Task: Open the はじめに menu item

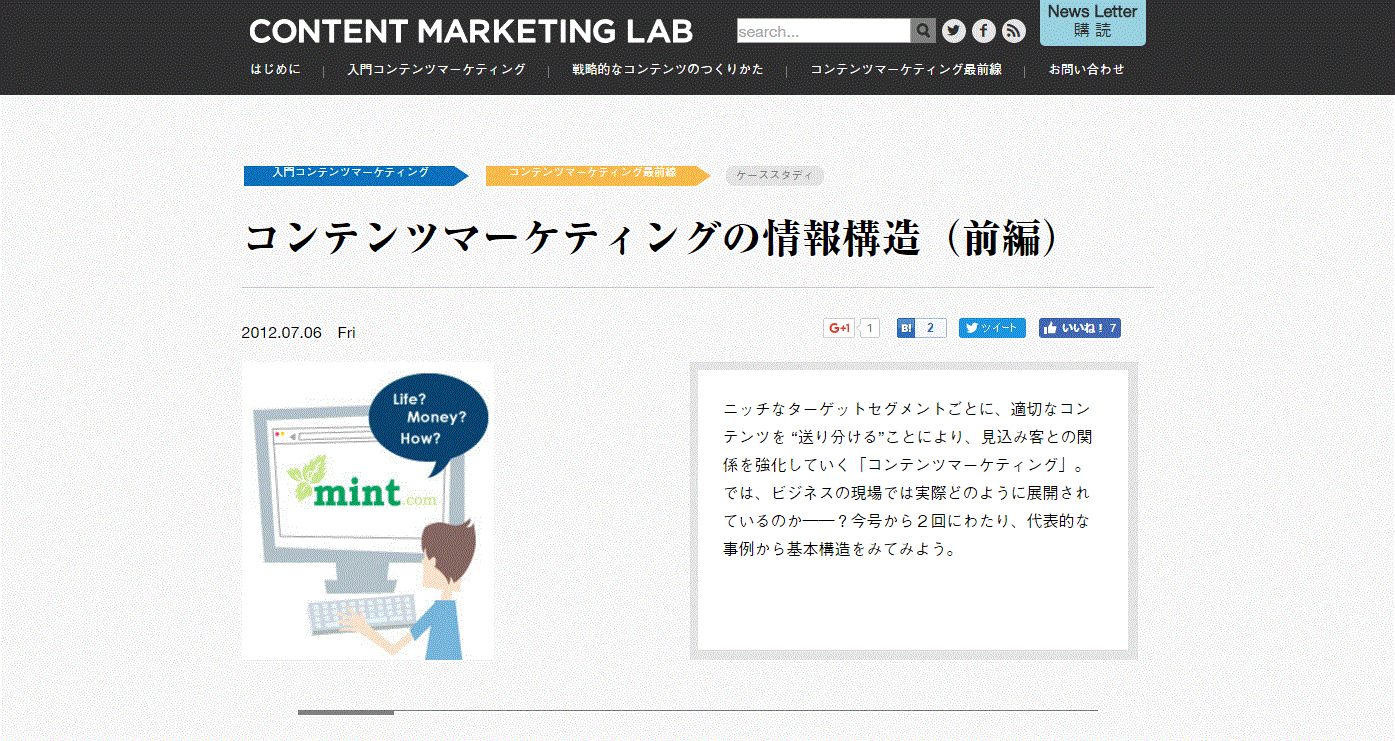Action: (x=275, y=70)
